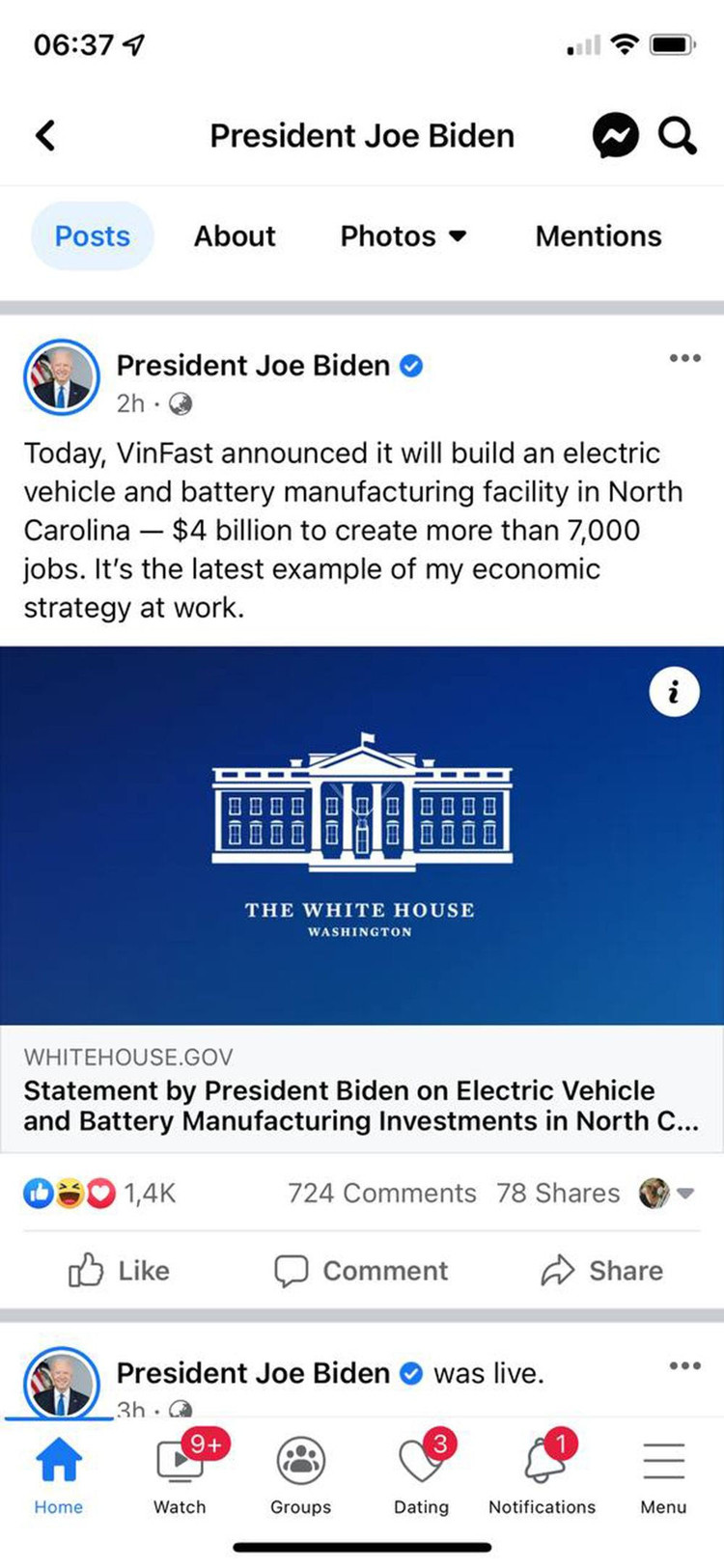Like the VinFast post
724x1568 pixels.
[120, 1271]
